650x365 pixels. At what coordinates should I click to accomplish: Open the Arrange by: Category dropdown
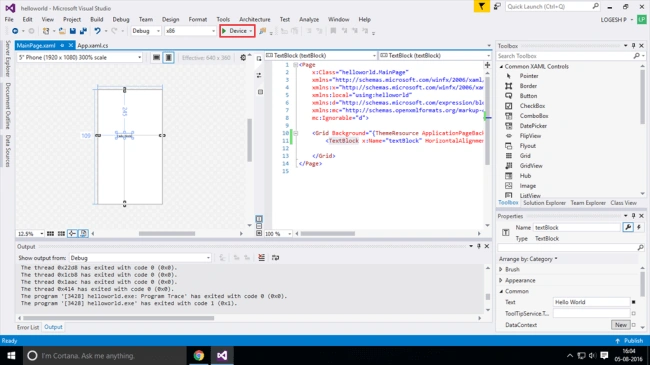528,259
